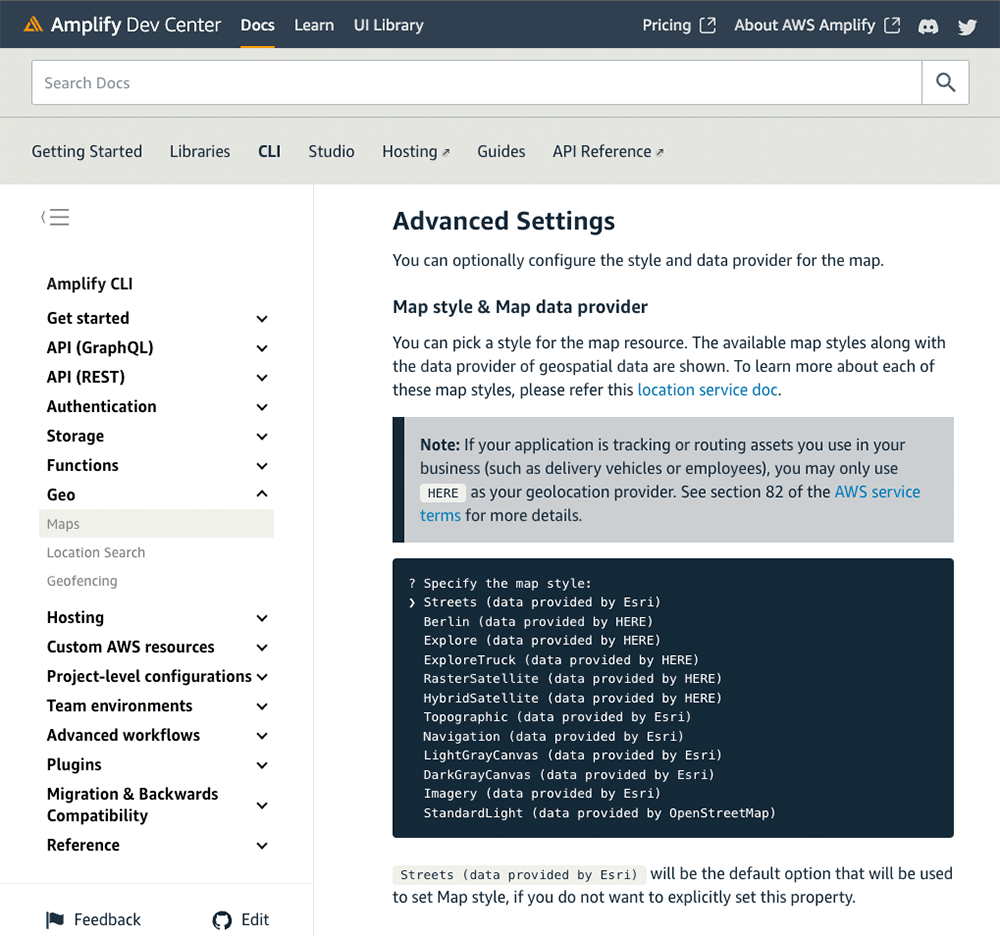Collapse the sidebar menu icon
This screenshot has width=1000, height=936.
click(x=55, y=217)
